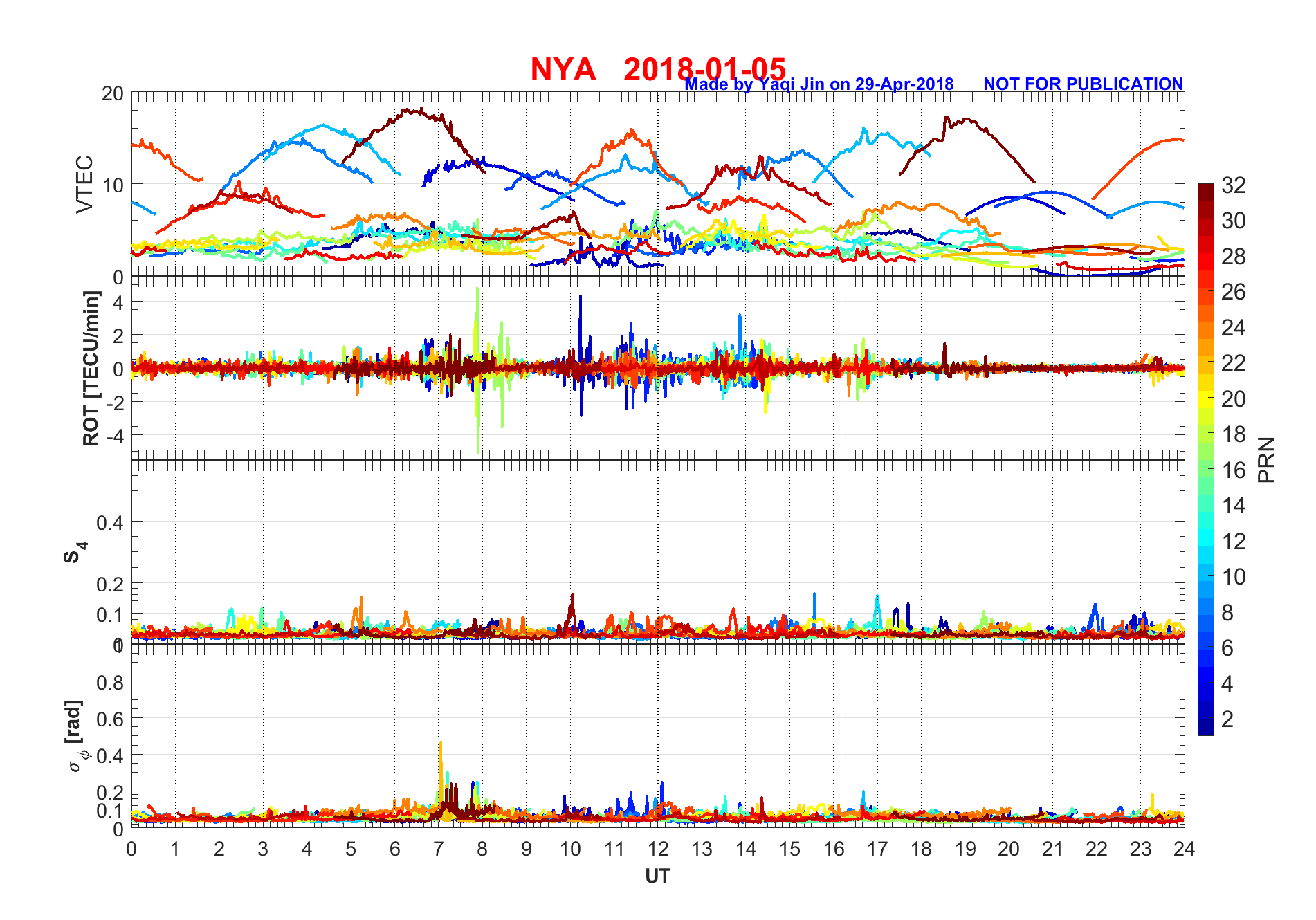Click VTEC axis tick label 10

pos(112,185)
